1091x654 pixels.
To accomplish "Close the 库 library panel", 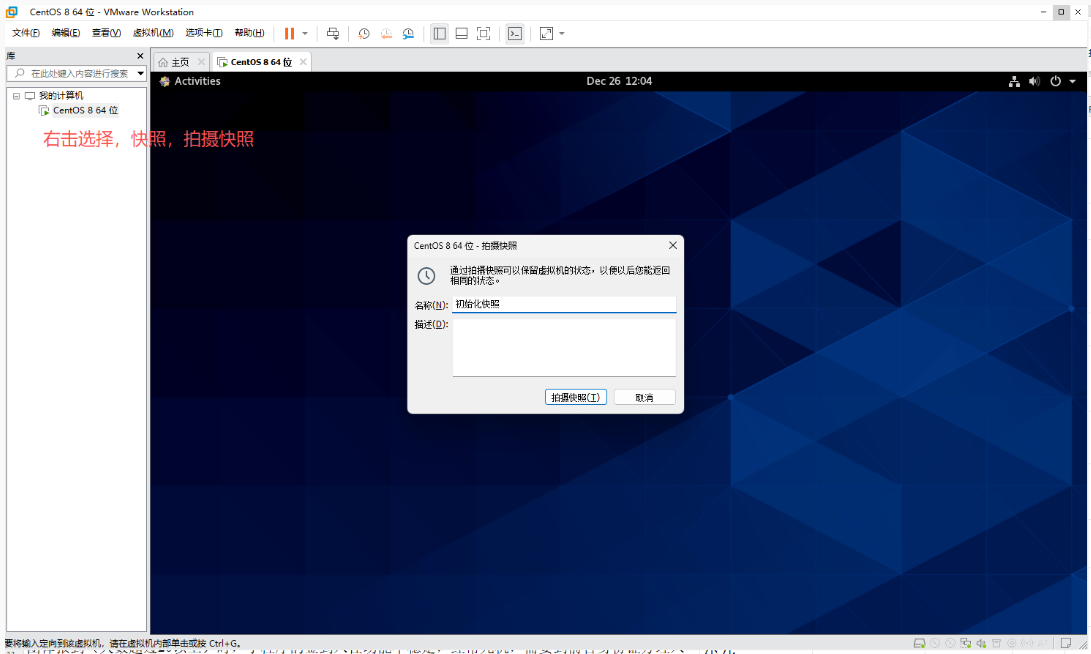I will [140, 56].
